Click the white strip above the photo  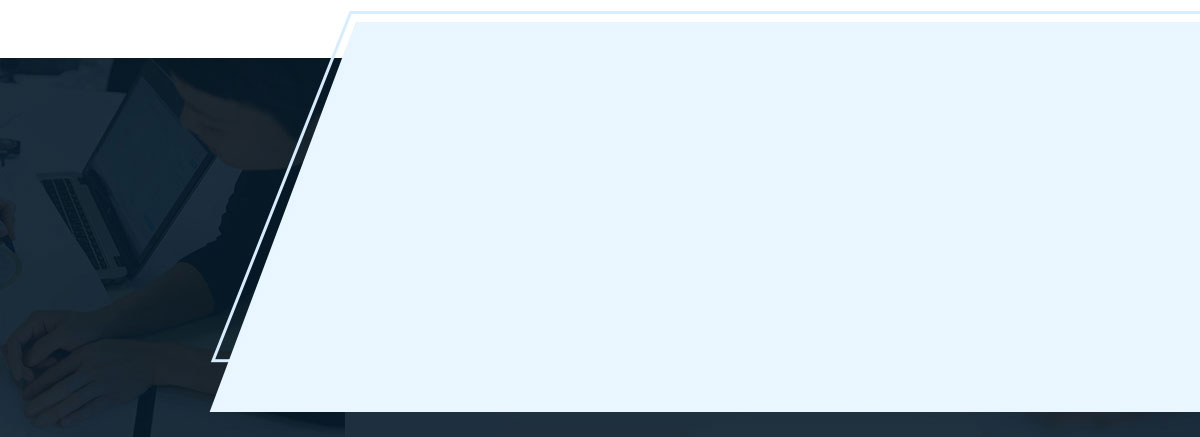tap(170, 28)
